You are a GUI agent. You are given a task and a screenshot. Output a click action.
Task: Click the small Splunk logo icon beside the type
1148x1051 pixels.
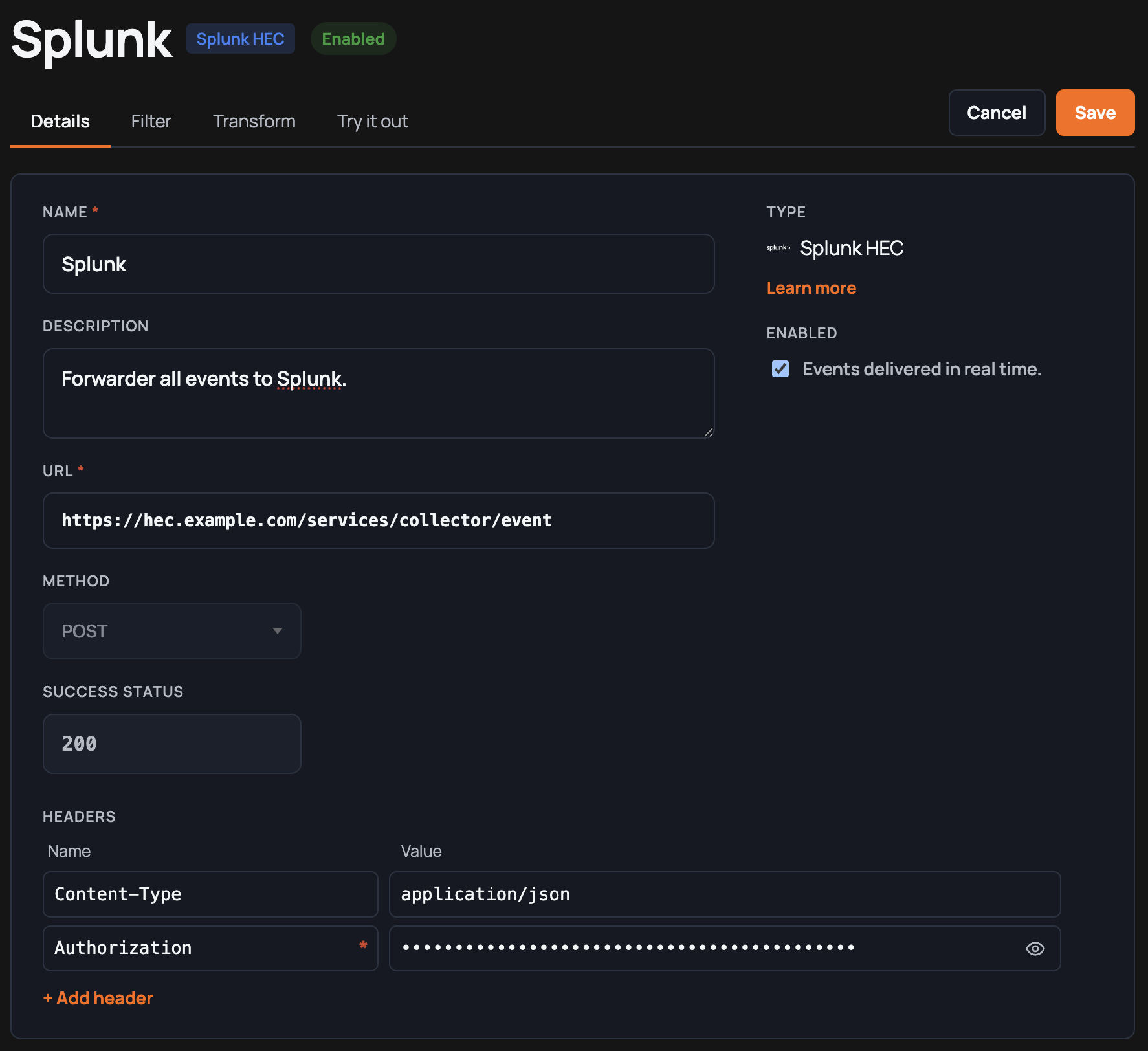[778, 248]
